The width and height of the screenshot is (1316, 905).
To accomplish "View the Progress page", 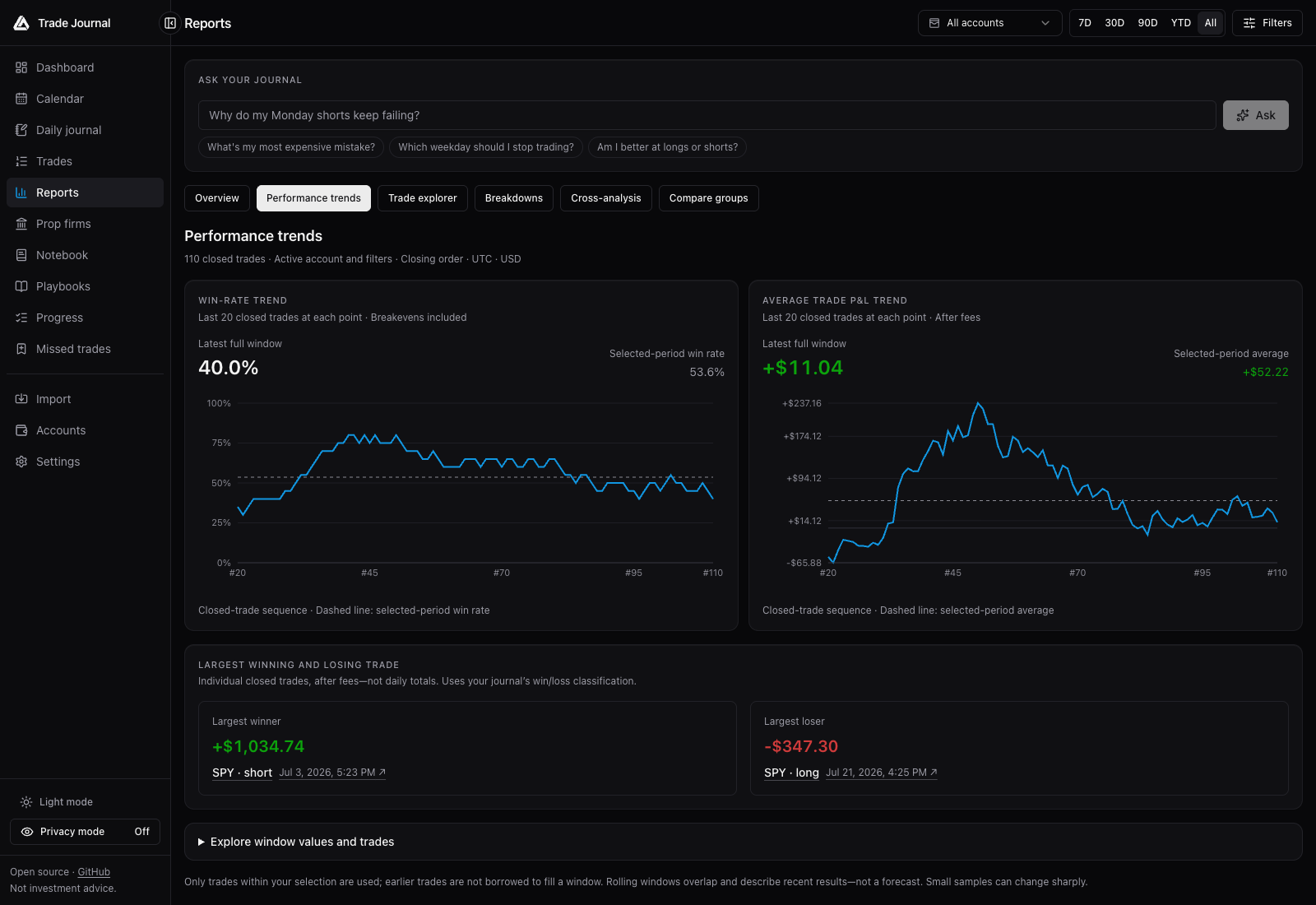I will click(x=85, y=318).
